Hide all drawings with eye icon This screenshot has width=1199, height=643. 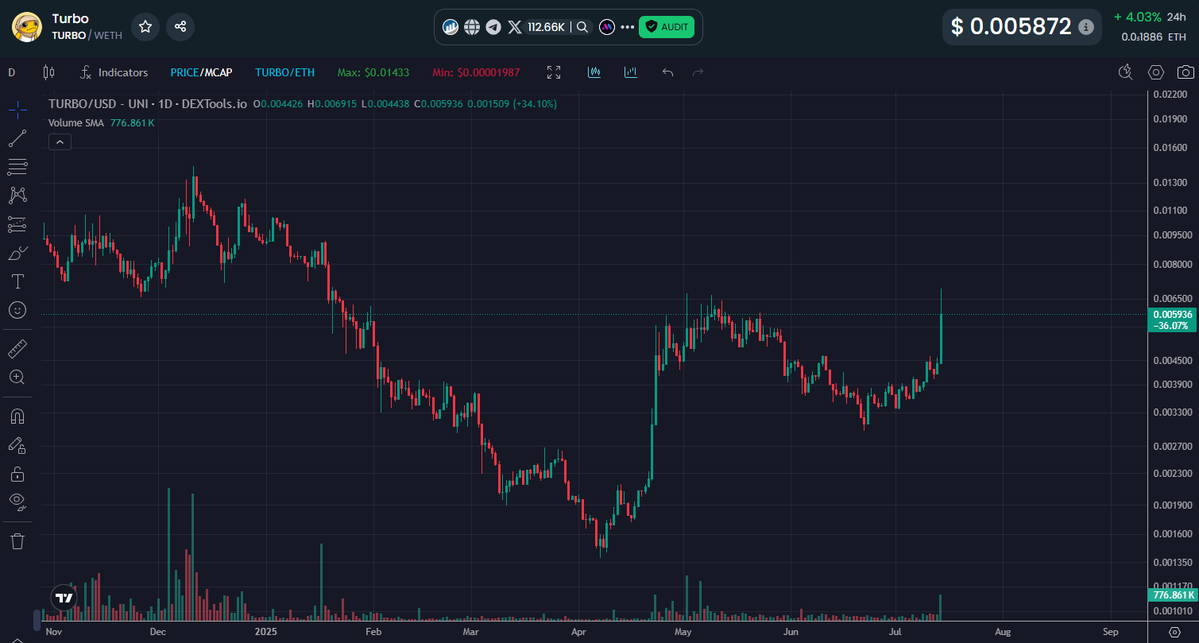pos(18,502)
